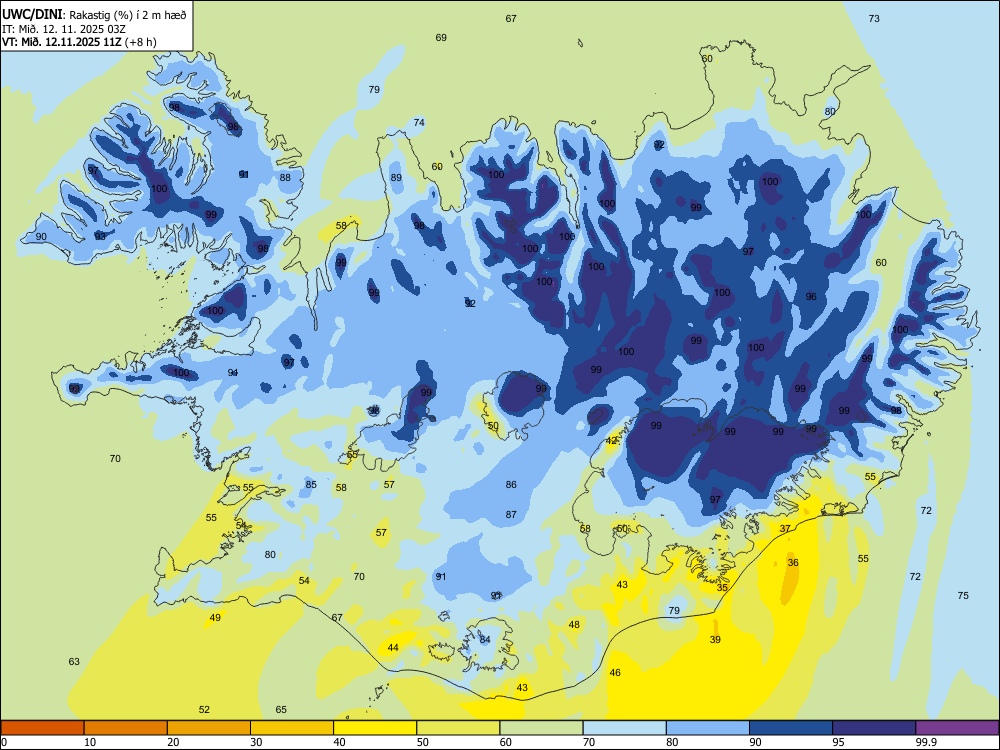1000x750 pixels.
Task: Click the dark orange 0–10 legend swatch
Action: (x=42, y=728)
